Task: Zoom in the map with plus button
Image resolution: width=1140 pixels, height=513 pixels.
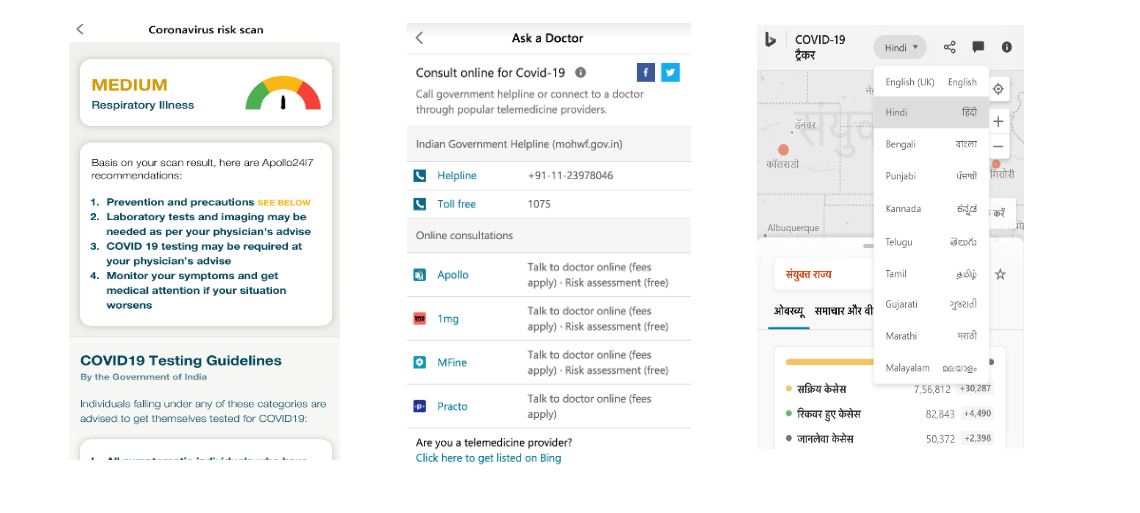Action: click(999, 121)
